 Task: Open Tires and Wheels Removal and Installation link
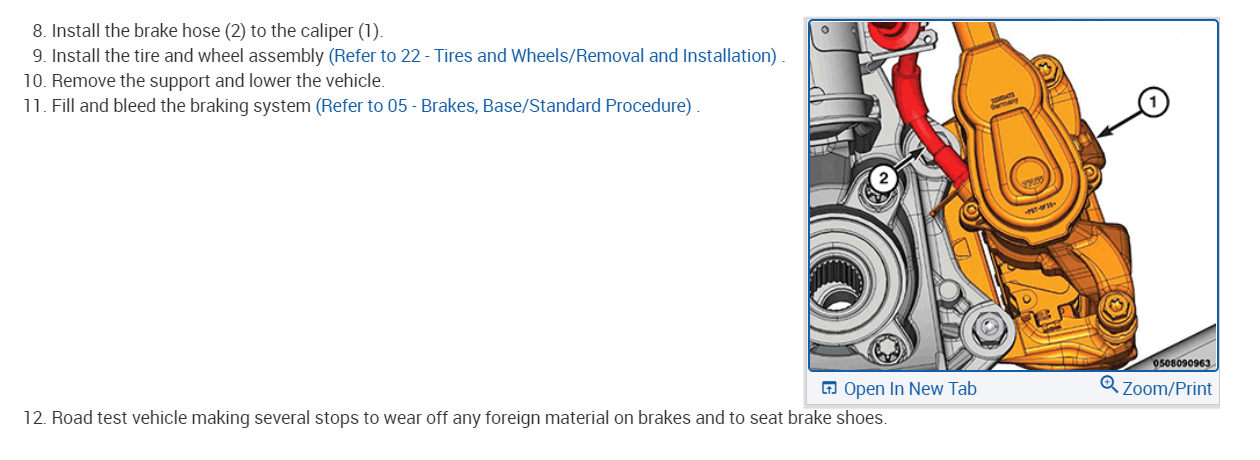coord(552,56)
